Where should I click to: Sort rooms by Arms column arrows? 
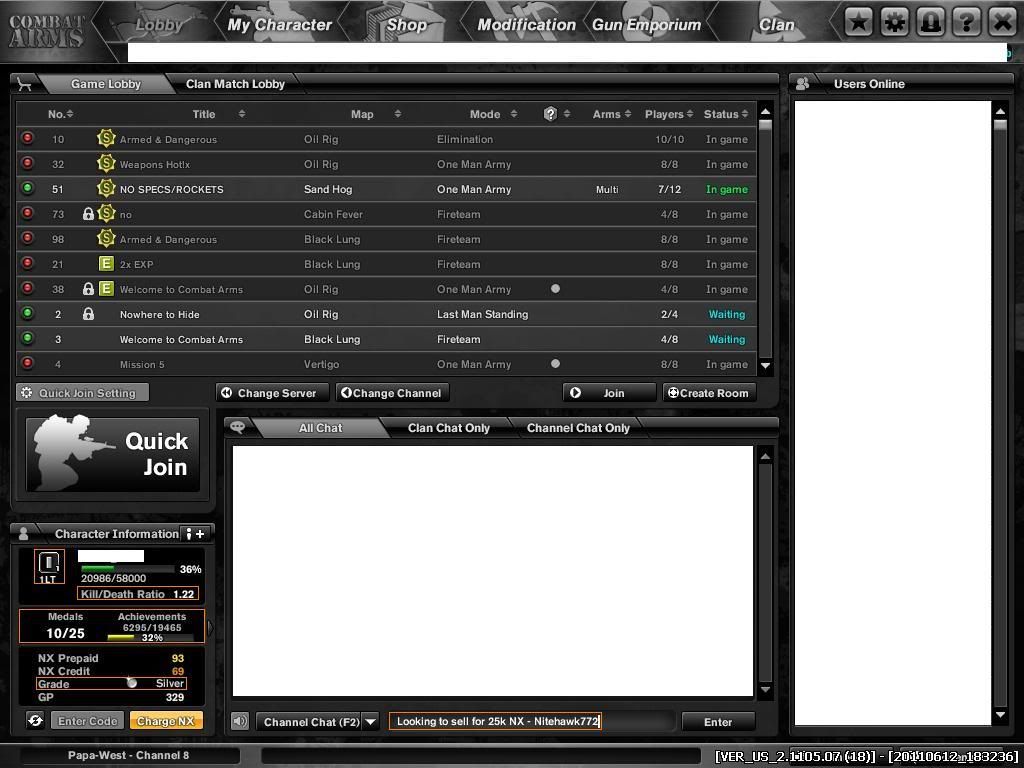click(628, 114)
